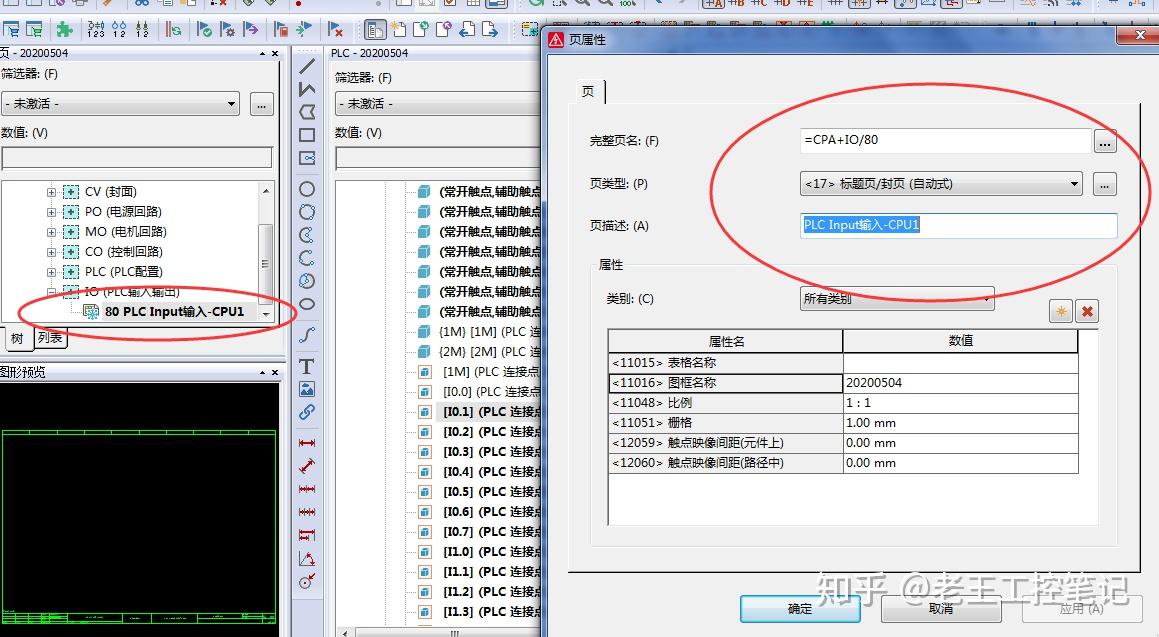Image resolution: width=1159 pixels, height=637 pixels.
Task: Select the Line drawing tool
Action: 307,67
